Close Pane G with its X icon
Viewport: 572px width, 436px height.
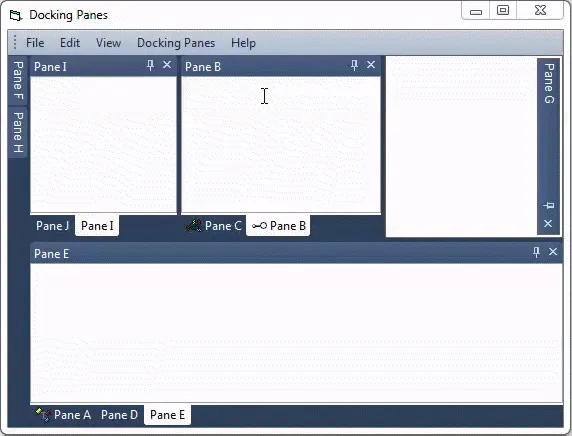click(x=548, y=223)
